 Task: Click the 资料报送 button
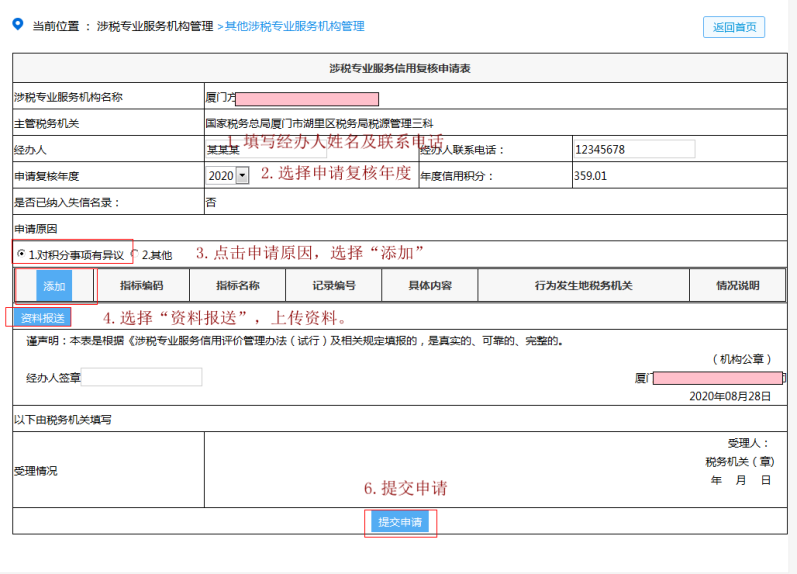coord(42,318)
